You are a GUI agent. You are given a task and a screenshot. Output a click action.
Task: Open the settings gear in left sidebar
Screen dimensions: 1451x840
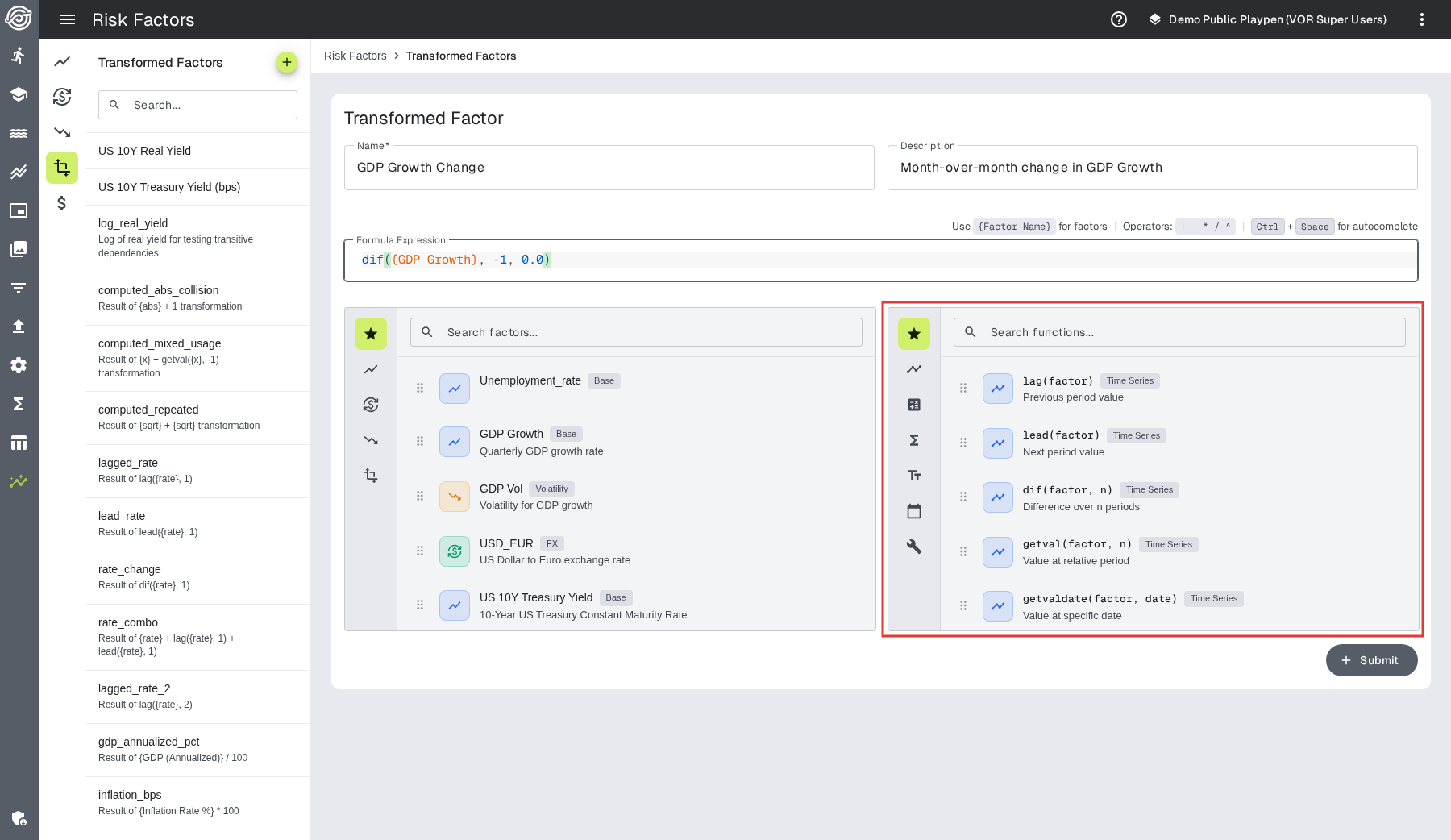point(19,365)
